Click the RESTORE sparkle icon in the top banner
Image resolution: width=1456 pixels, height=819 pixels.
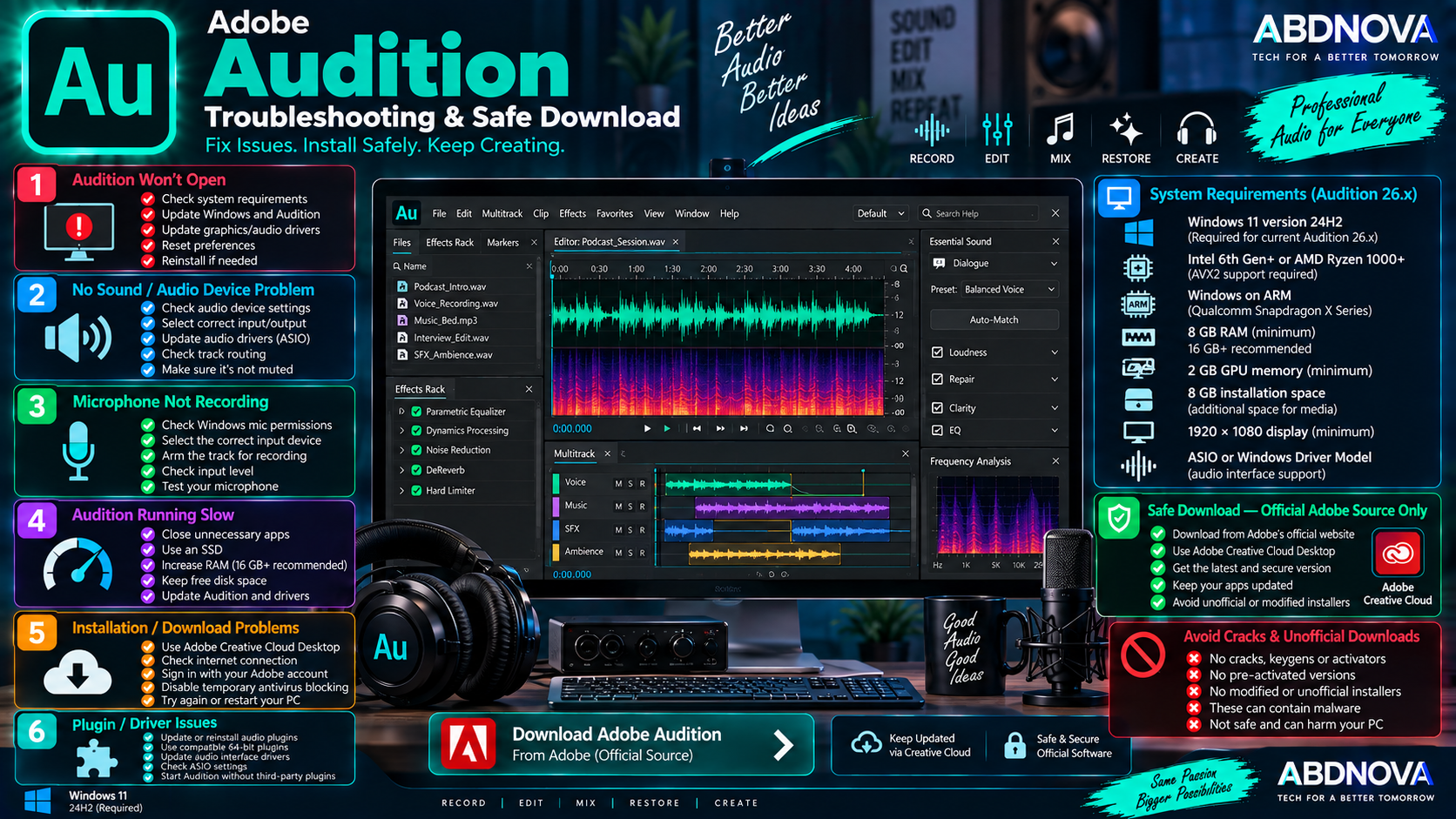pyautogui.click(x=1126, y=131)
